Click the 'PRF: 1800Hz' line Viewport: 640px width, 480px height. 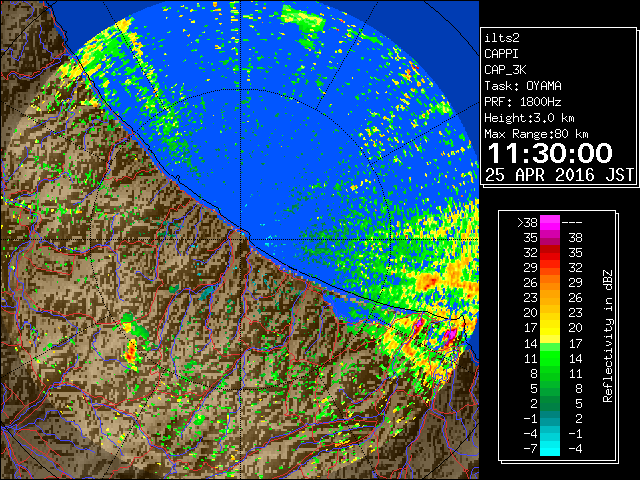click(x=523, y=102)
